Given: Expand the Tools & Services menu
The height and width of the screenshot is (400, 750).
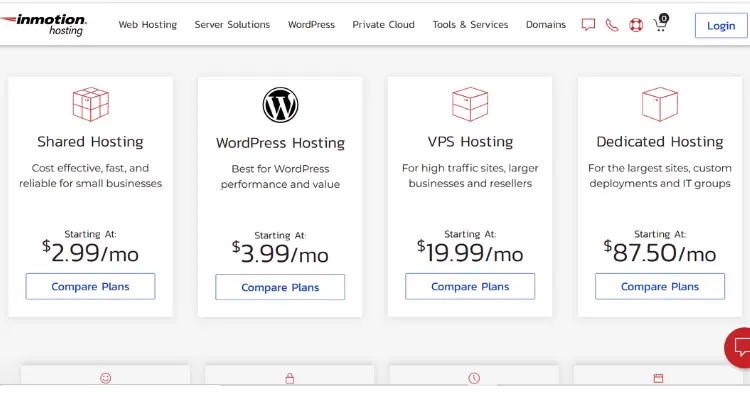Looking at the screenshot, I should [x=470, y=24].
